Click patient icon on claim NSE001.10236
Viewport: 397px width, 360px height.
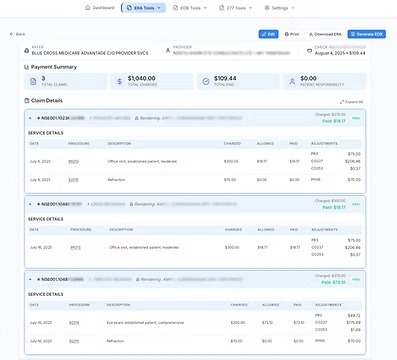click(x=91, y=118)
